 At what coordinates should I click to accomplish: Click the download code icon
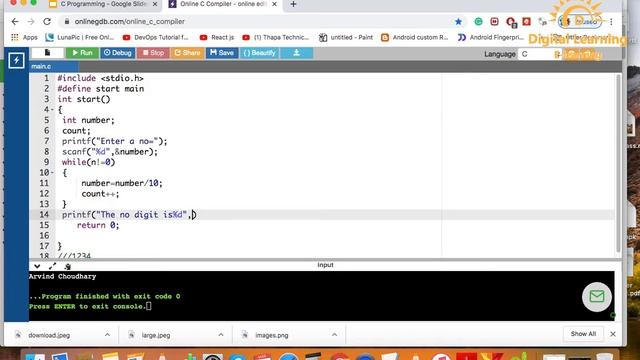coord(297,53)
